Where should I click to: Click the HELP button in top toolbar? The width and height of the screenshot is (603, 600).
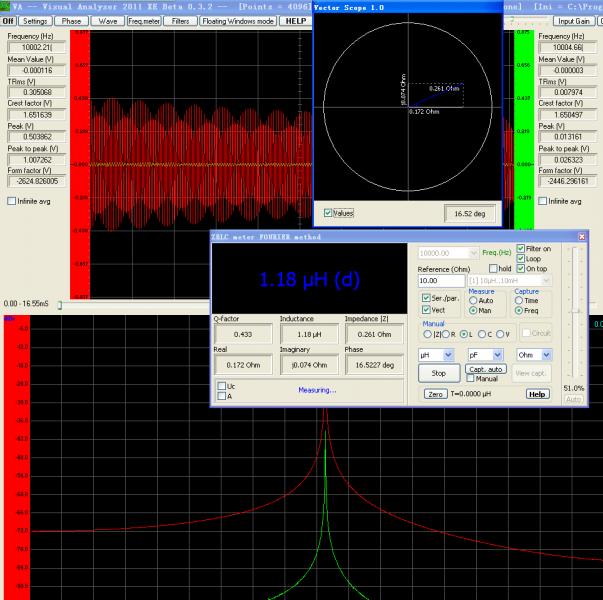pos(295,20)
